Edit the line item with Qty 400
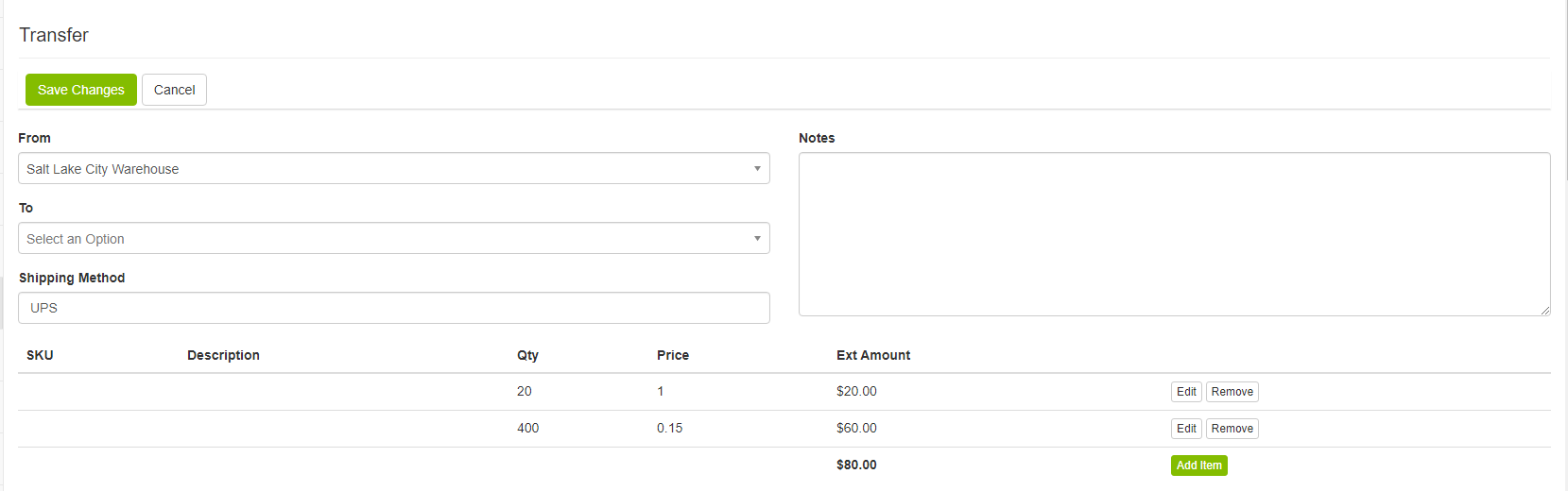The height and width of the screenshot is (491, 1568). pyautogui.click(x=1185, y=429)
